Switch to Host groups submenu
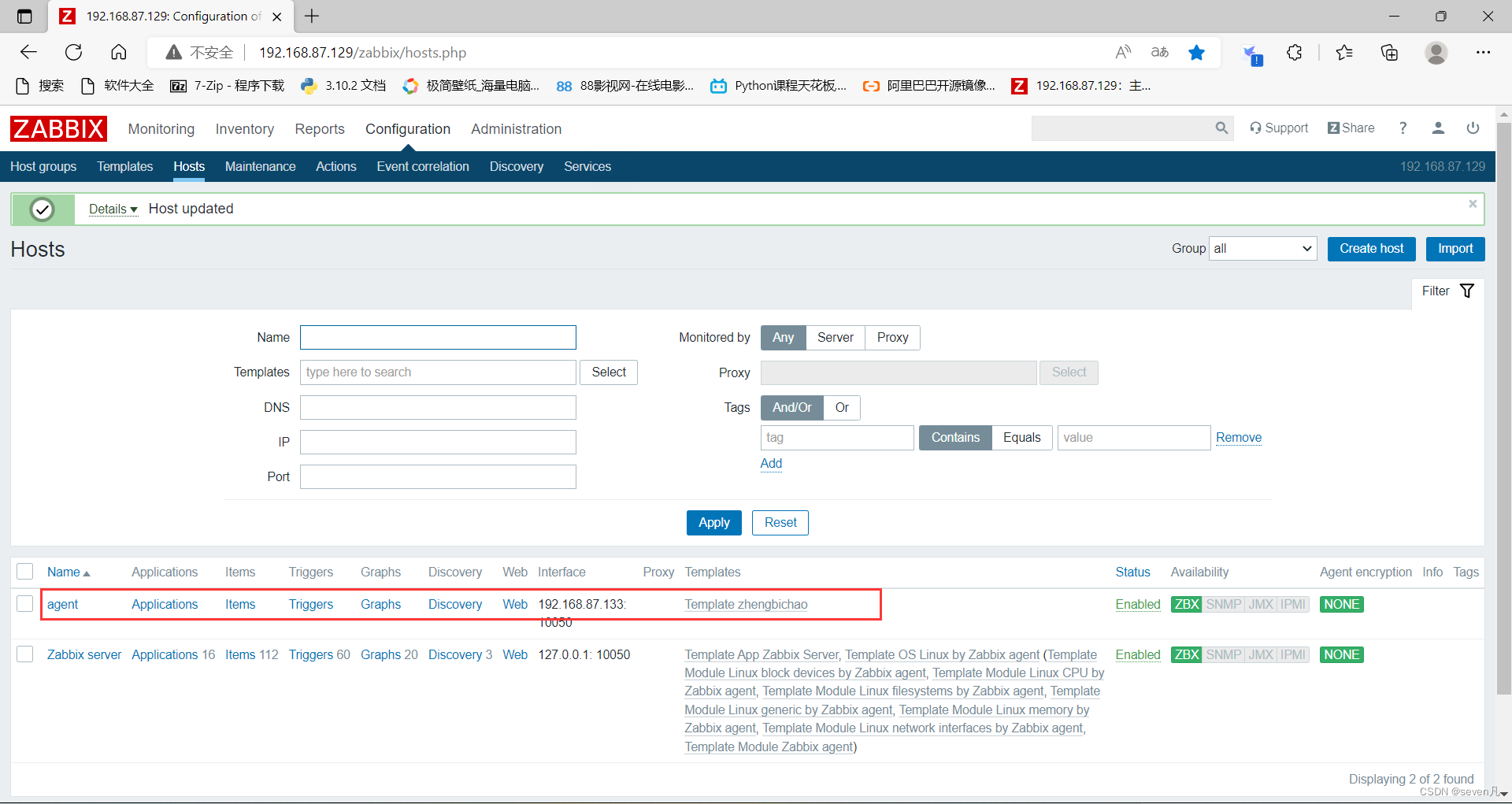 [x=43, y=166]
